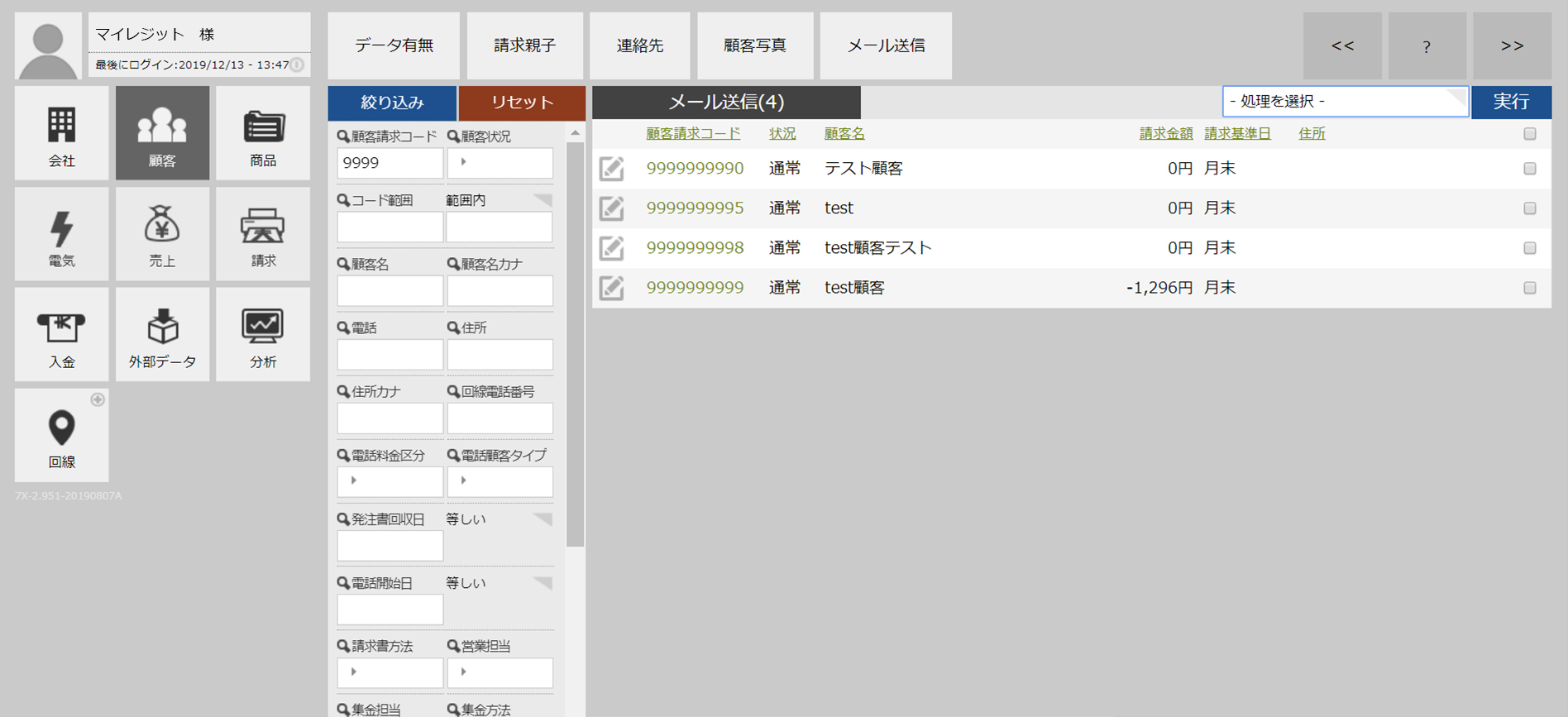Focus the 顧客名 filter input field

[x=390, y=290]
